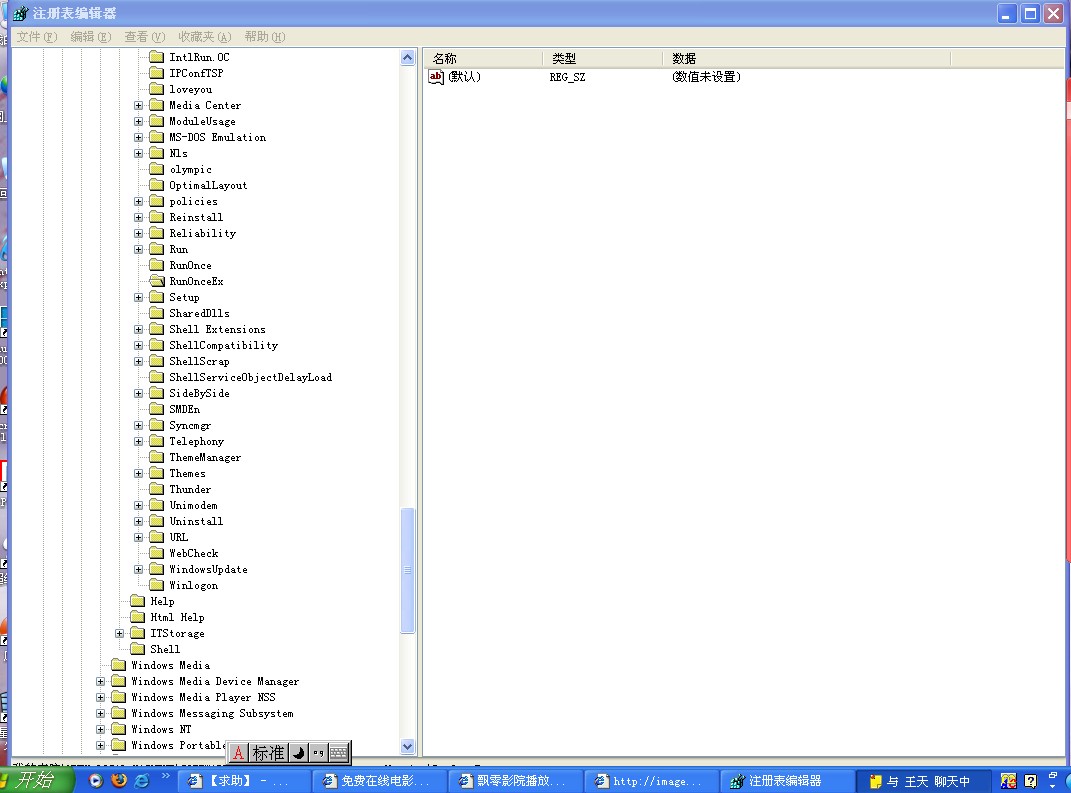Expand the Themes key
Screen dimensions: 1071x793
[139, 473]
